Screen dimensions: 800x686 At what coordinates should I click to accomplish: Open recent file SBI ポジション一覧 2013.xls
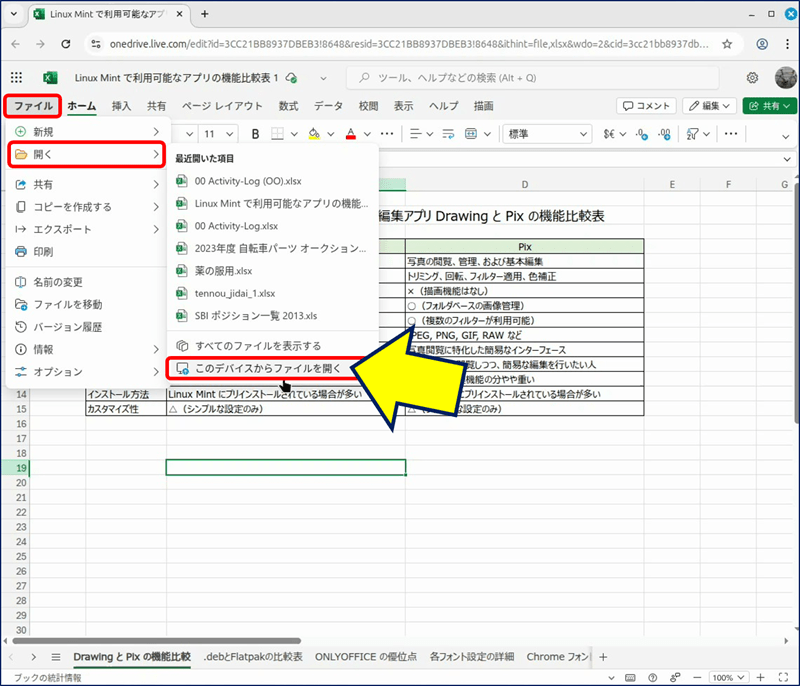coord(272,316)
